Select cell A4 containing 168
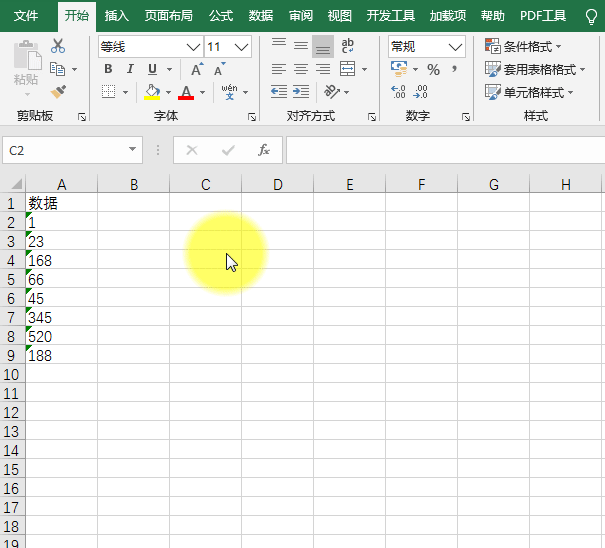The image size is (605, 548). click(x=61, y=261)
